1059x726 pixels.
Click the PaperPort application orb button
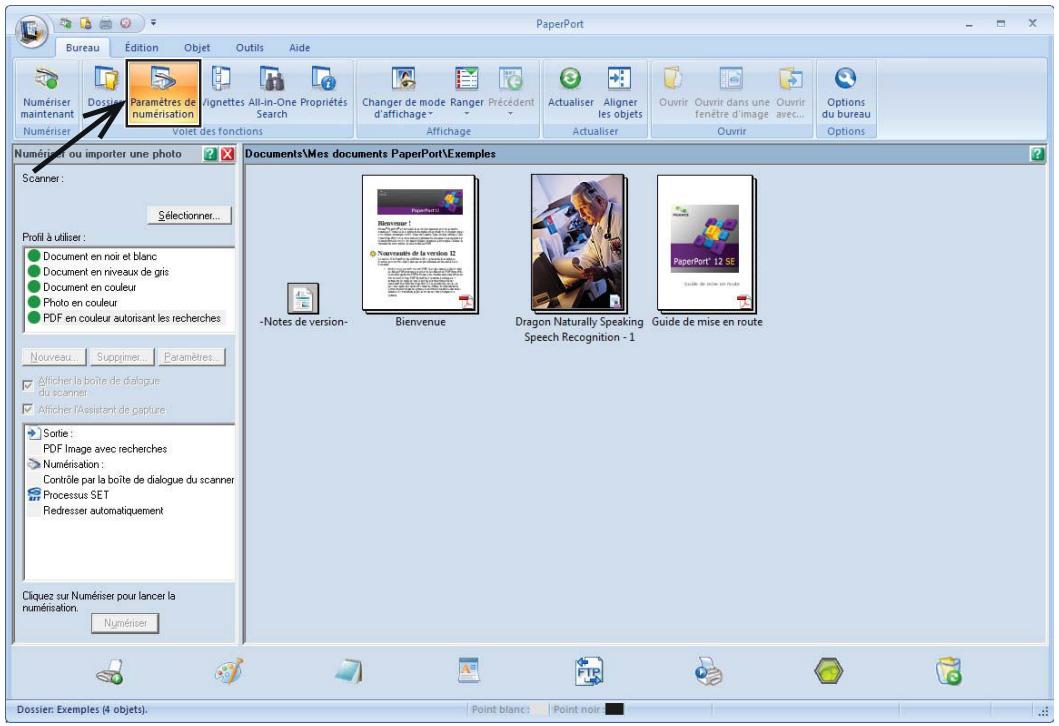point(30,30)
